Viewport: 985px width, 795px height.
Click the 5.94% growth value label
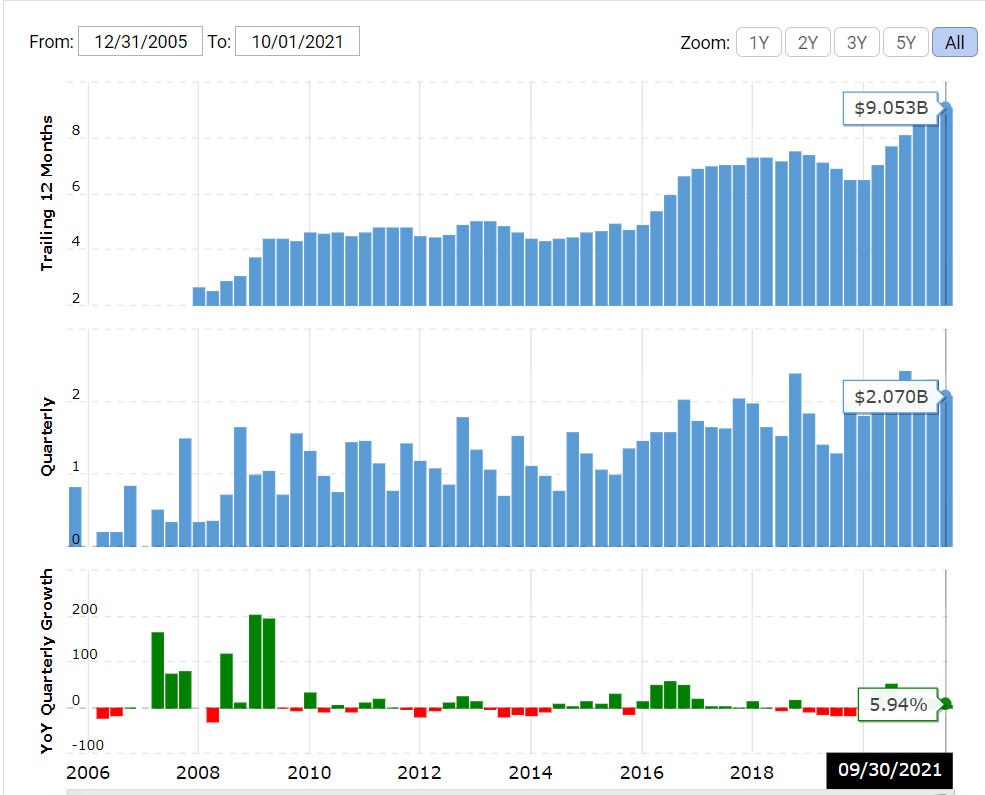tap(897, 704)
